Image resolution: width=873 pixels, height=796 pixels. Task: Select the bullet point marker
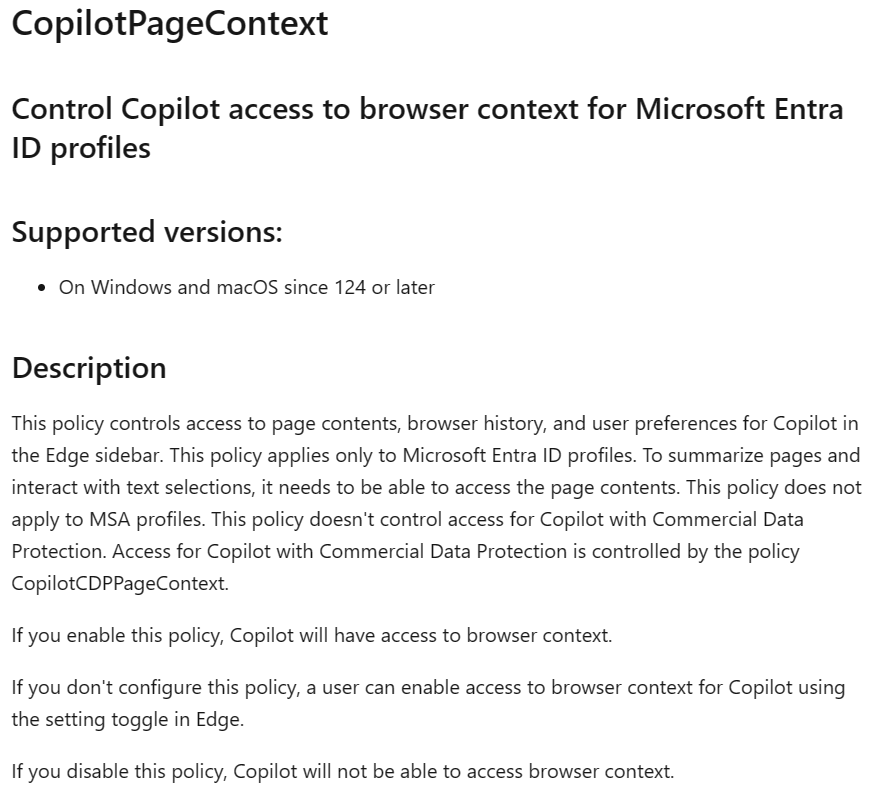click(42, 288)
